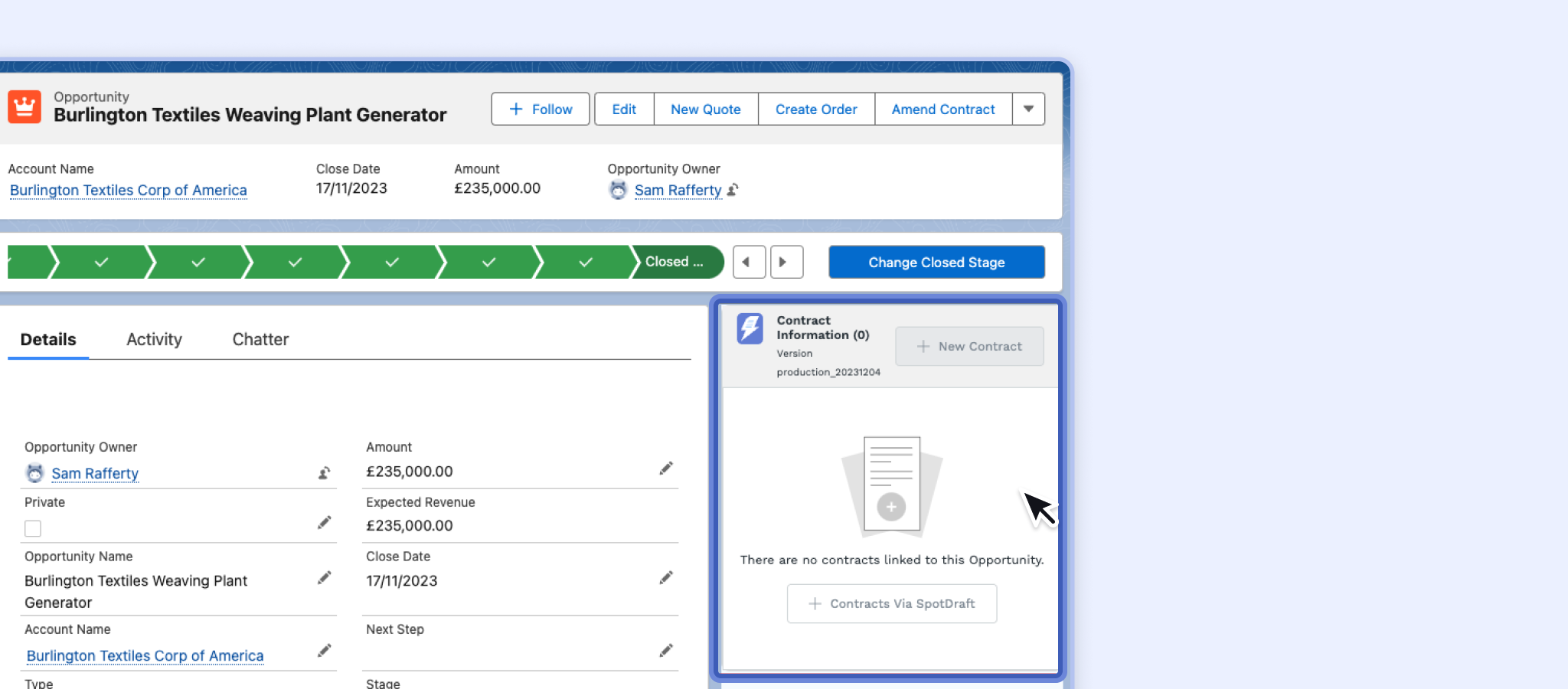This screenshot has height=689, width=1568.
Task: Click the New Contract button
Action: pos(969,346)
